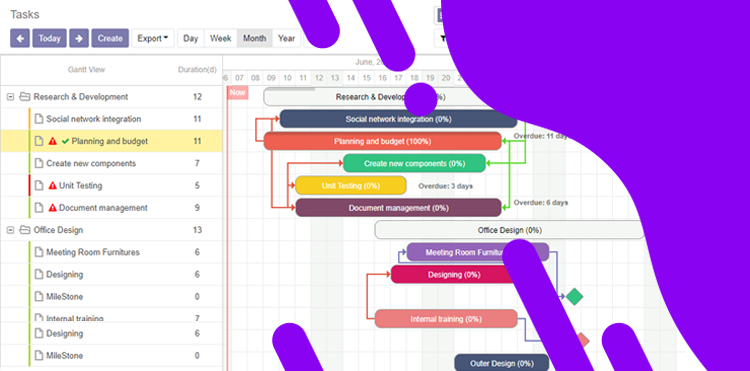
Task: Click the Planning and budget warning triangle
Action: [53, 142]
